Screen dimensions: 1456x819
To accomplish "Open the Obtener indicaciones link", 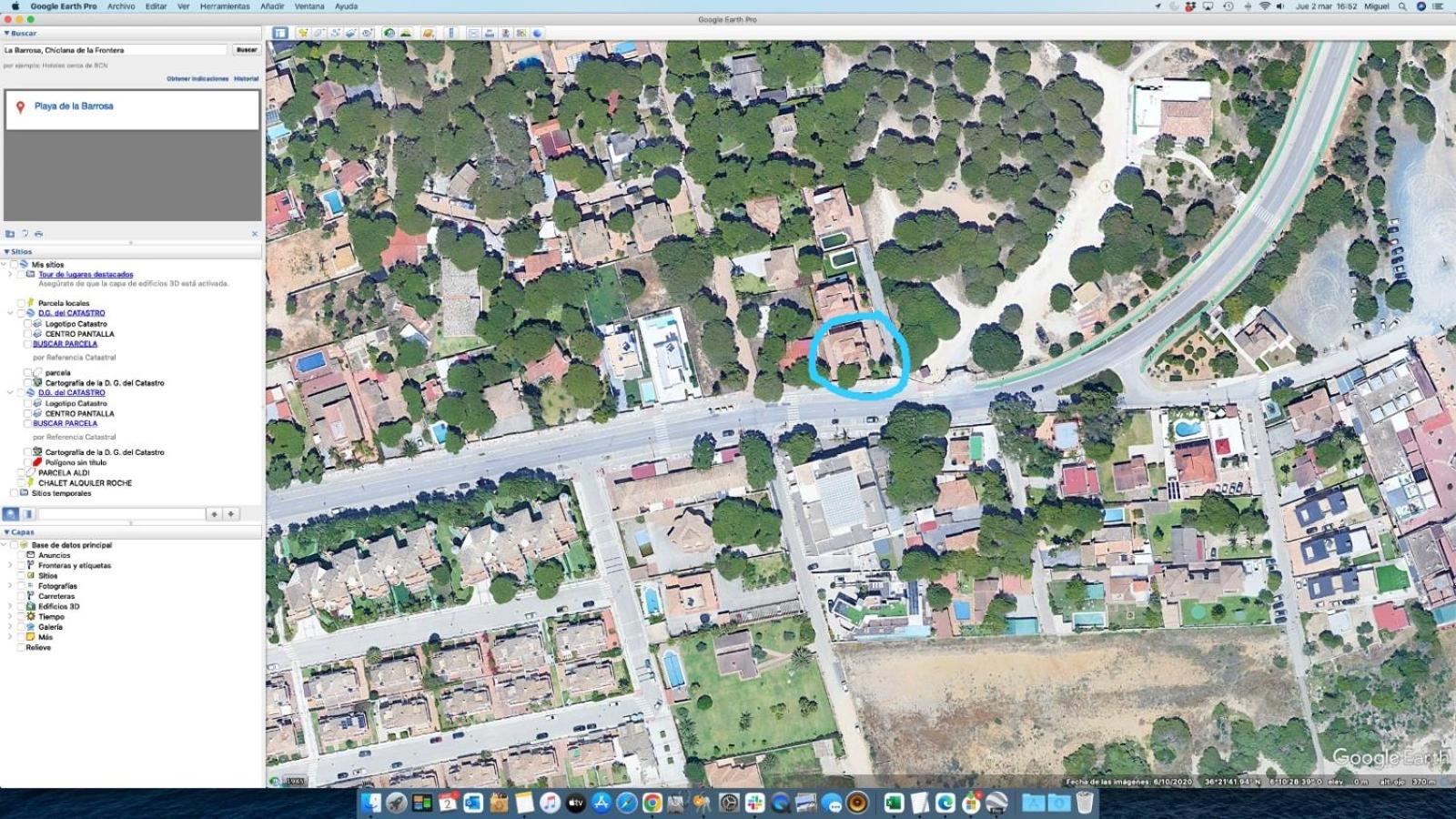I will pyautogui.click(x=197, y=79).
